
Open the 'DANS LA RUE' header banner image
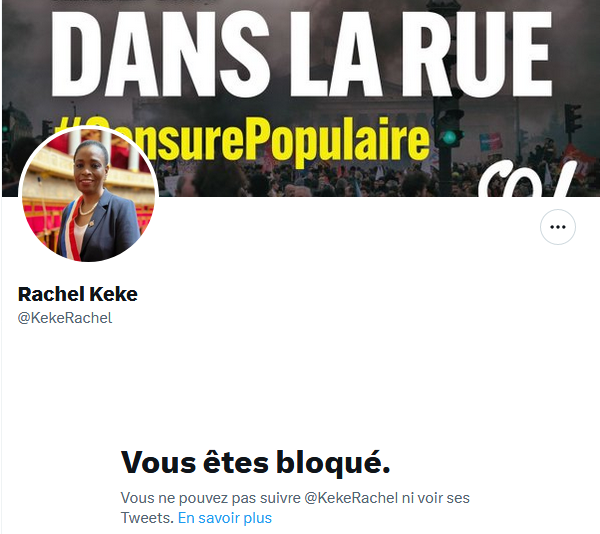(300, 98)
